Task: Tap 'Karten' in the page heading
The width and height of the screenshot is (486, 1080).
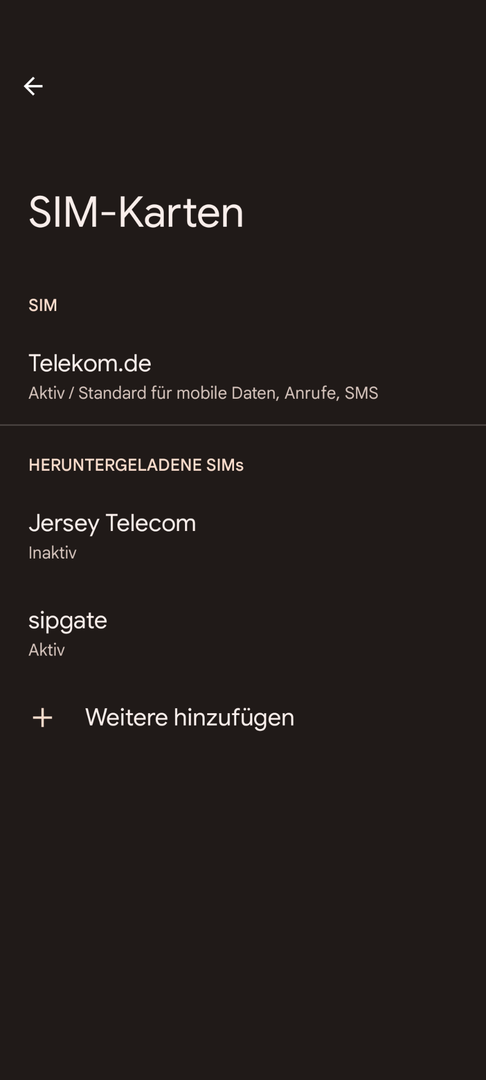Action: [180, 212]
